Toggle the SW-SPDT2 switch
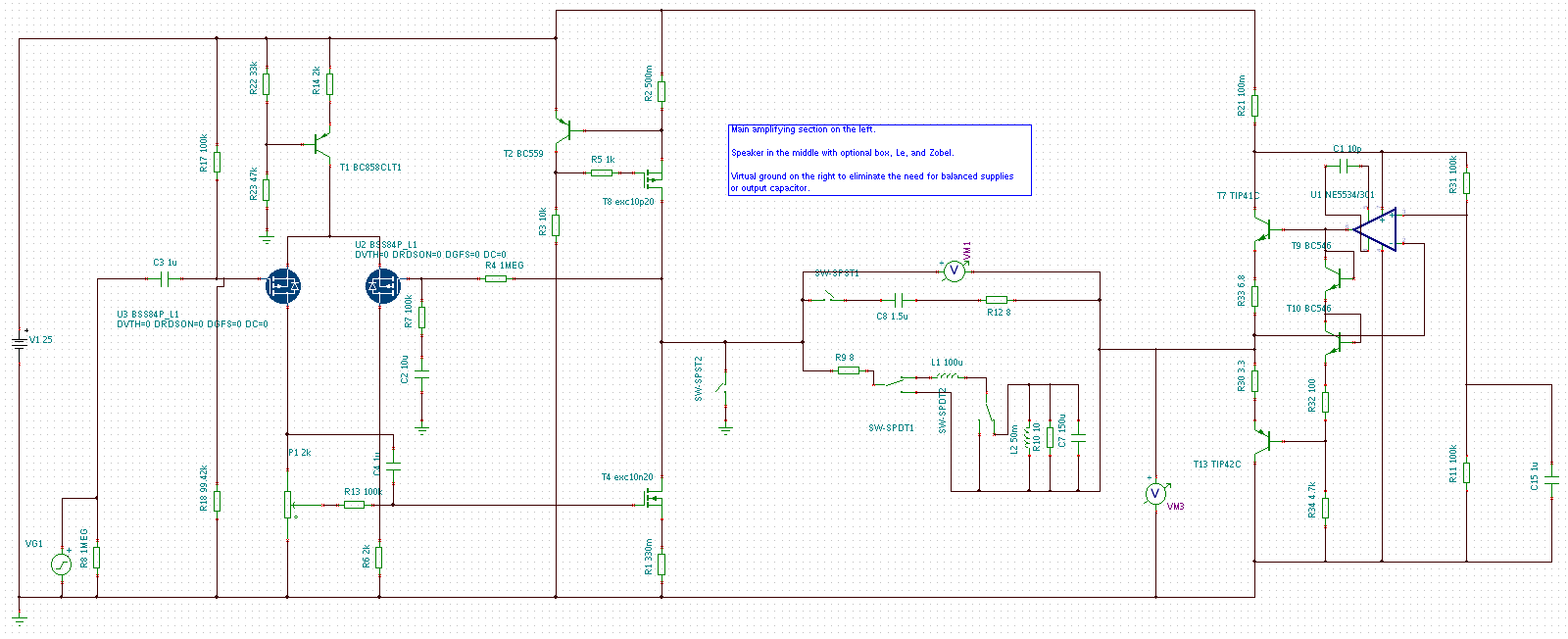The width and height of the screenshot is (1568, 639). pyautogui.click(x=988, y=412)
